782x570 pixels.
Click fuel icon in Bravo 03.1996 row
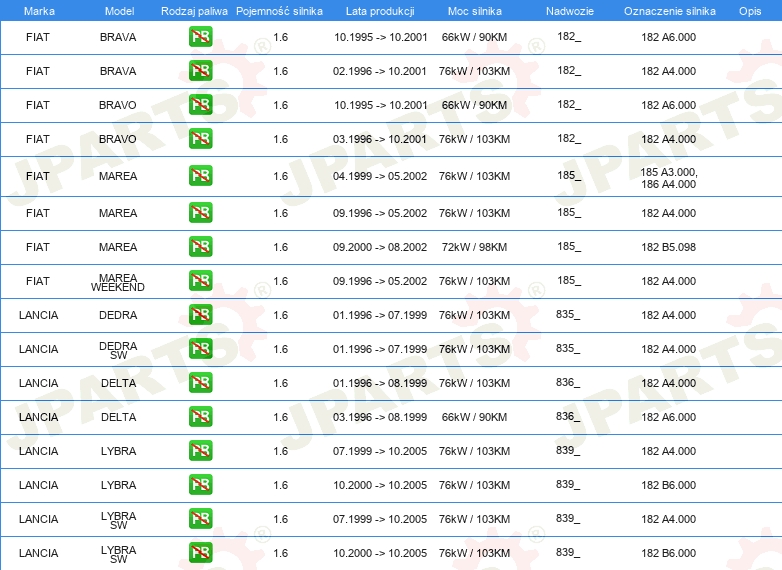click(200, 139)
